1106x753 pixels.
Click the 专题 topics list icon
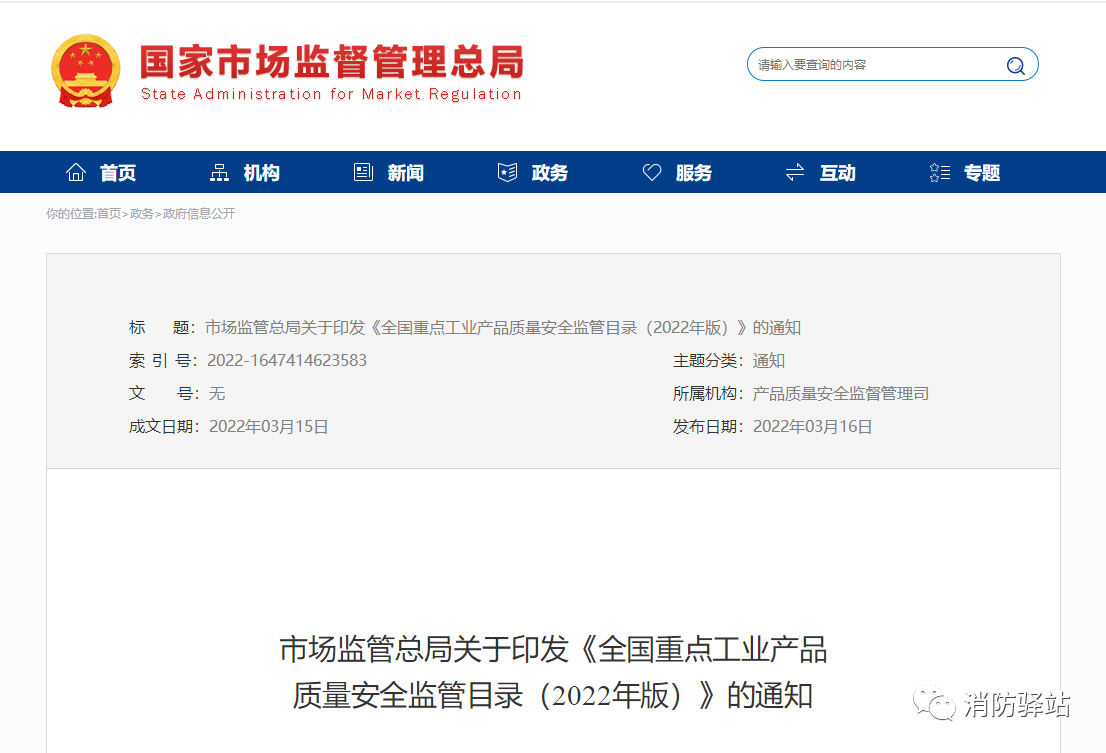tap(938, 171)
